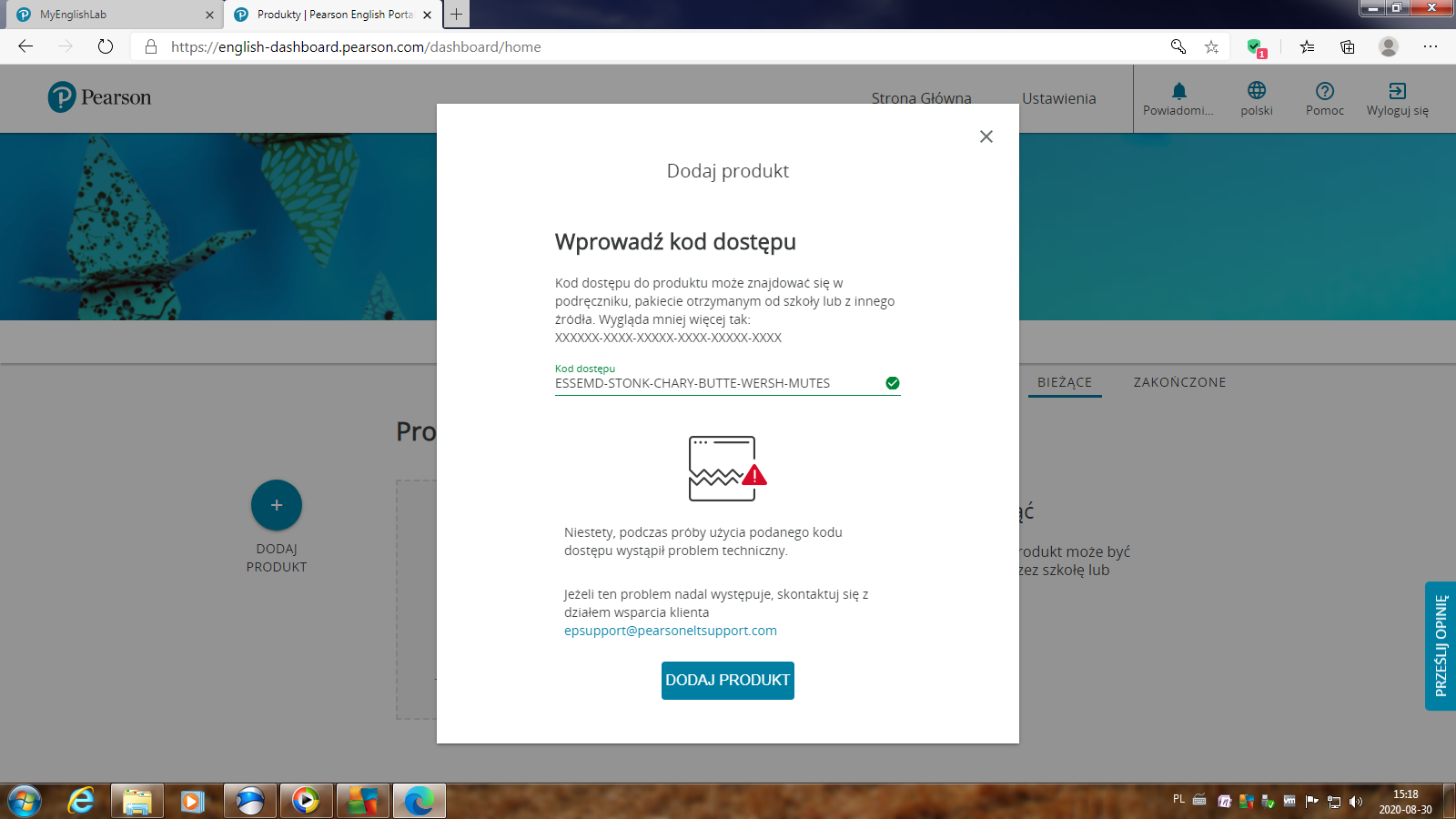Screen dimensions: 1456x819
Task: Open the Windows Start menu
Action: coord(25,802)
